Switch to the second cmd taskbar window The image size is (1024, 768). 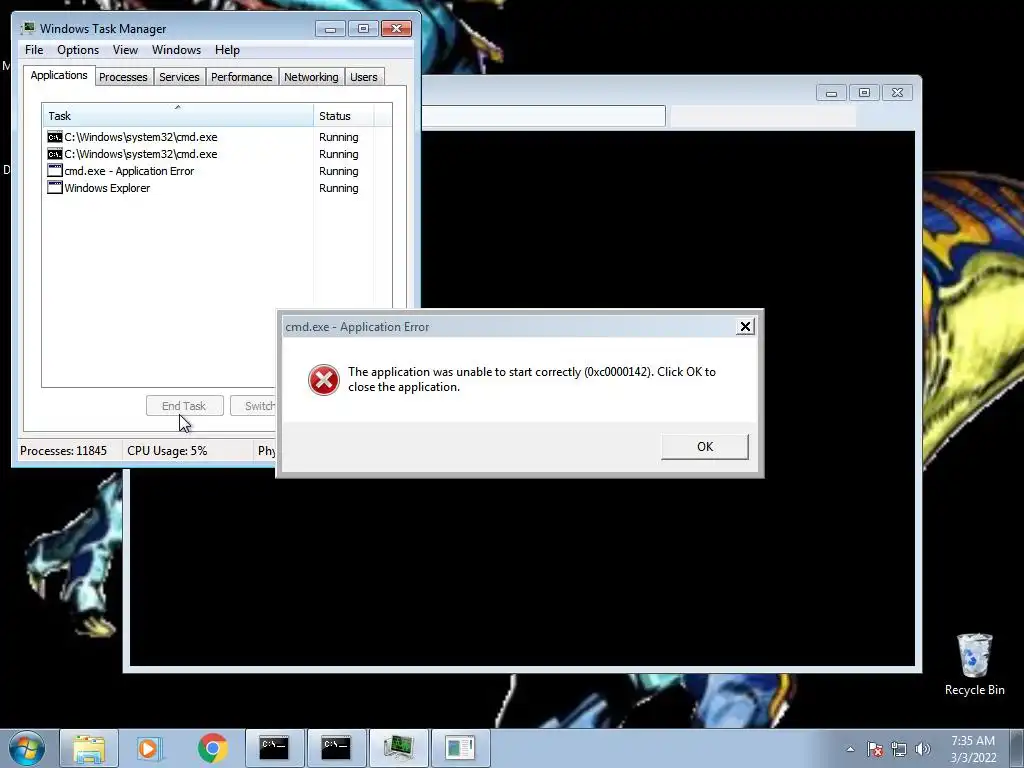(x=336, y=748)
